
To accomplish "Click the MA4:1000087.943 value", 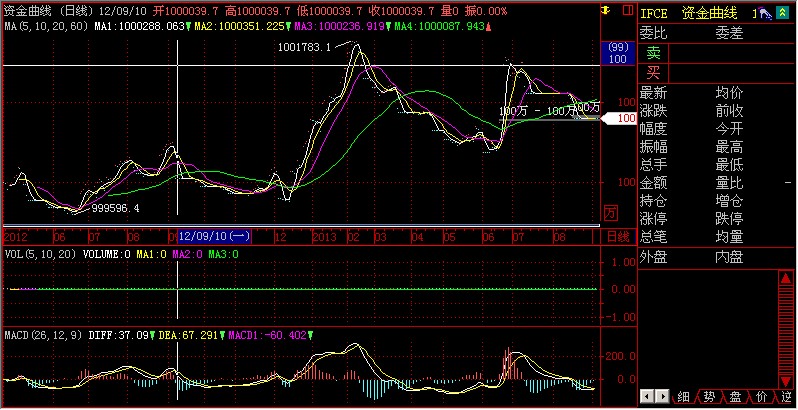I will (x=439, y=25).
